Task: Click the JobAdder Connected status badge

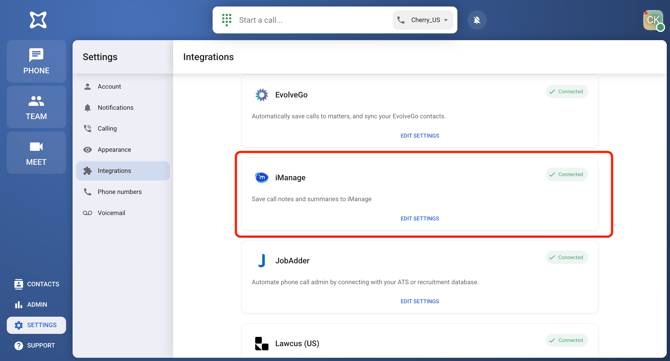Action: click(x=567, y=257)
